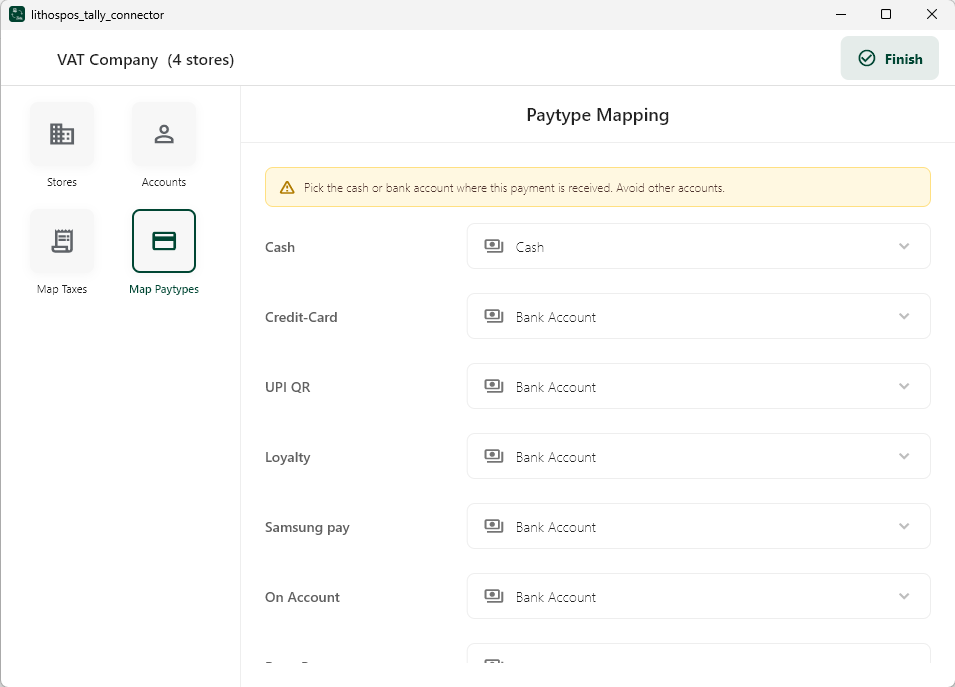Open the Stores section icon
The image size is (955, 687).
(x=62, y=134)
